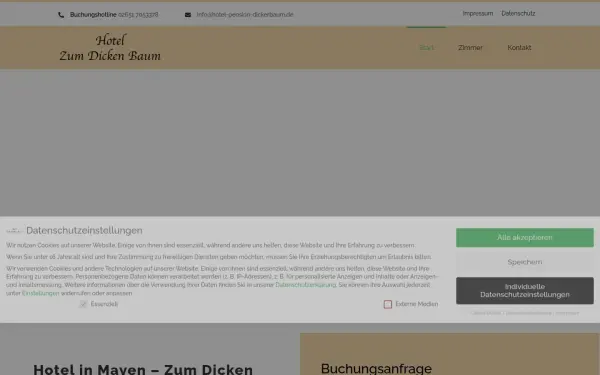Open the Datenschutz link in top bar
This screenshot has height=375, width=600.
click(518, 13)
